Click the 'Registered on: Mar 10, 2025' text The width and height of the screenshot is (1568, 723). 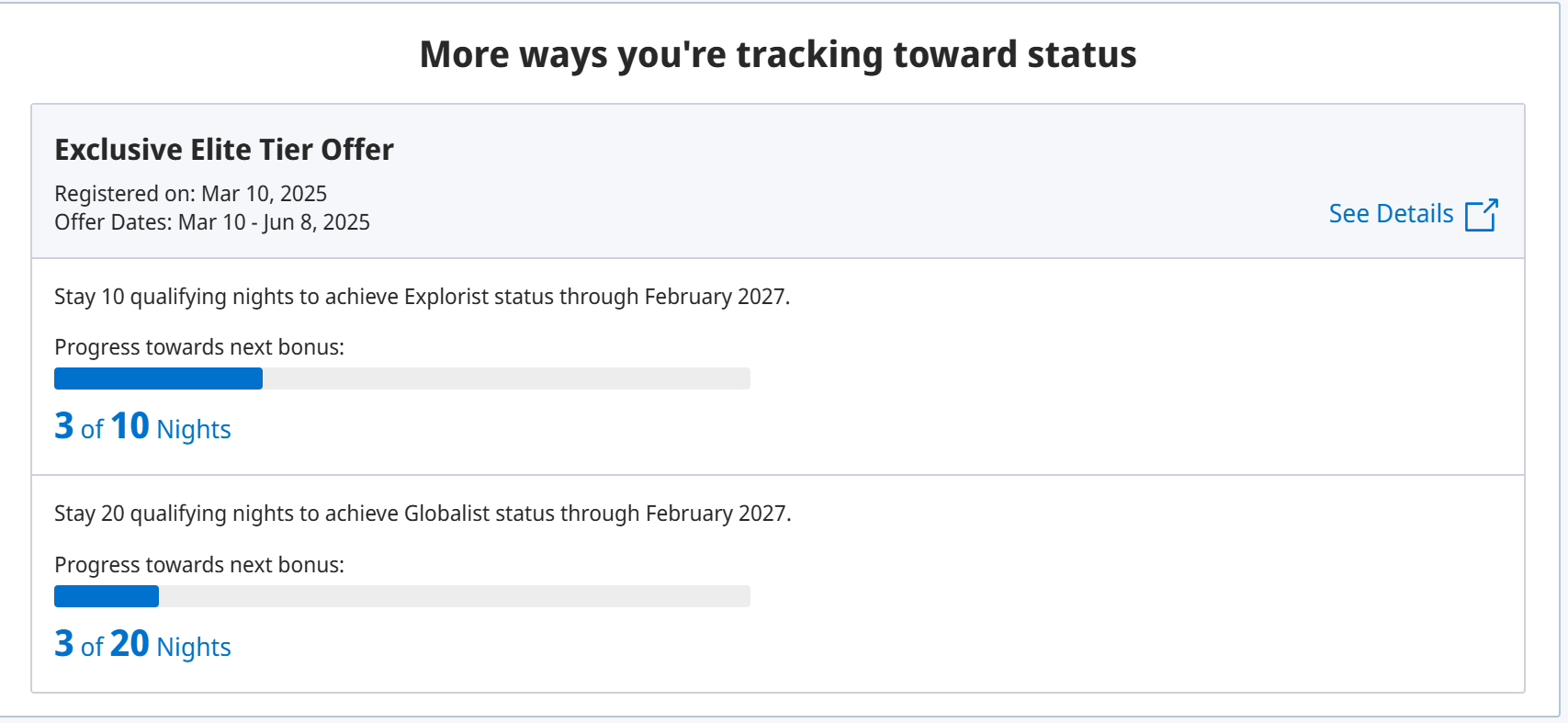click(x=190, y=194)
